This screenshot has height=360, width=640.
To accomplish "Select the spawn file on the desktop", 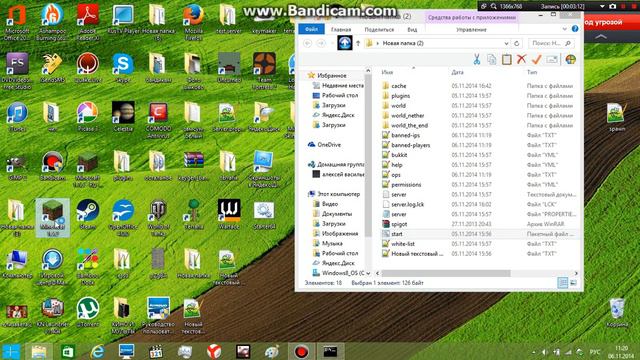I will (x=617, y=117).
